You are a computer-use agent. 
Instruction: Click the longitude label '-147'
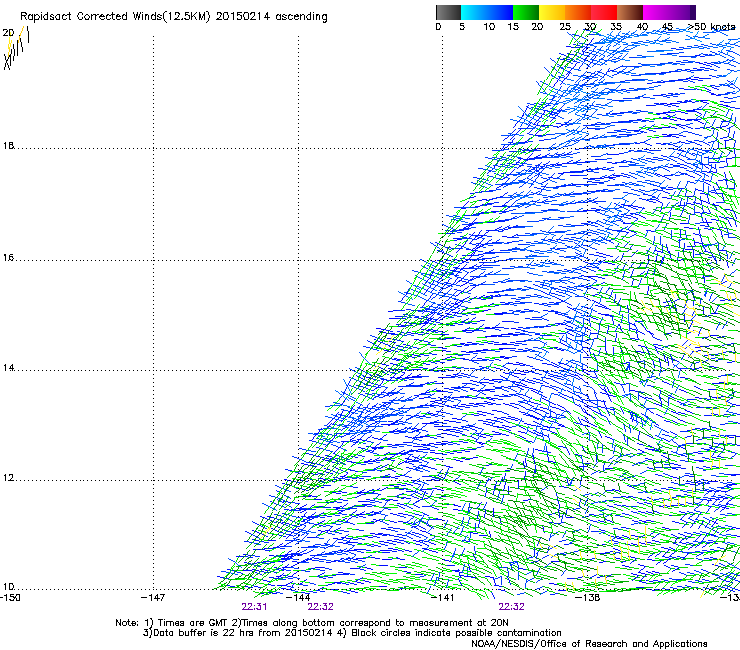coord(153,598)
